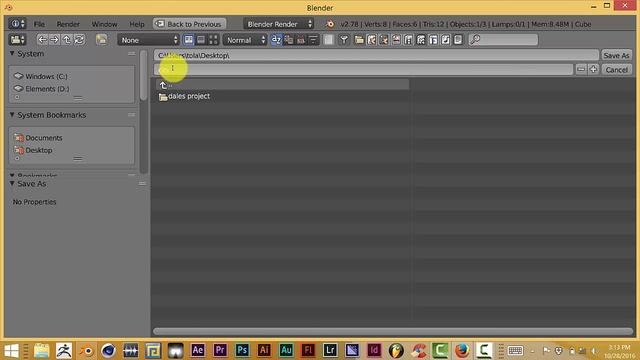Click the file name input field
The width and height of the screenshot is (640, 360).
[x=363, y=69]
